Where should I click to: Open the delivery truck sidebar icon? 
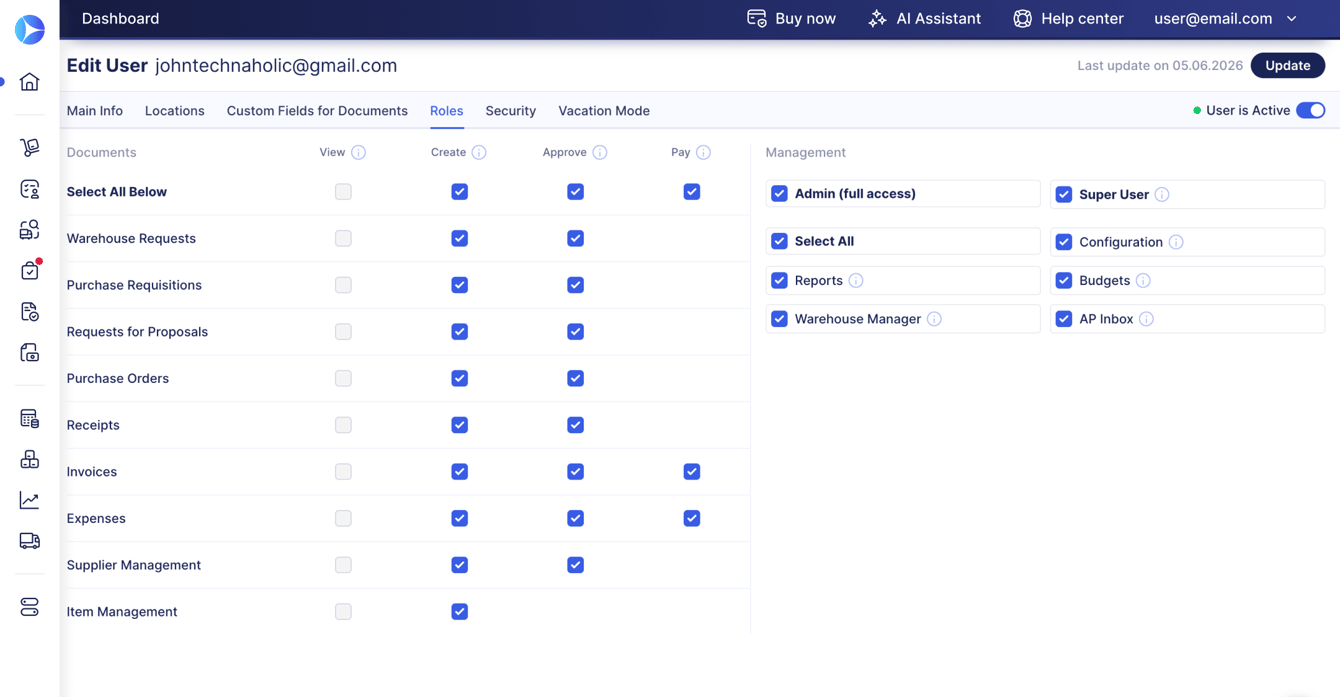30,541
